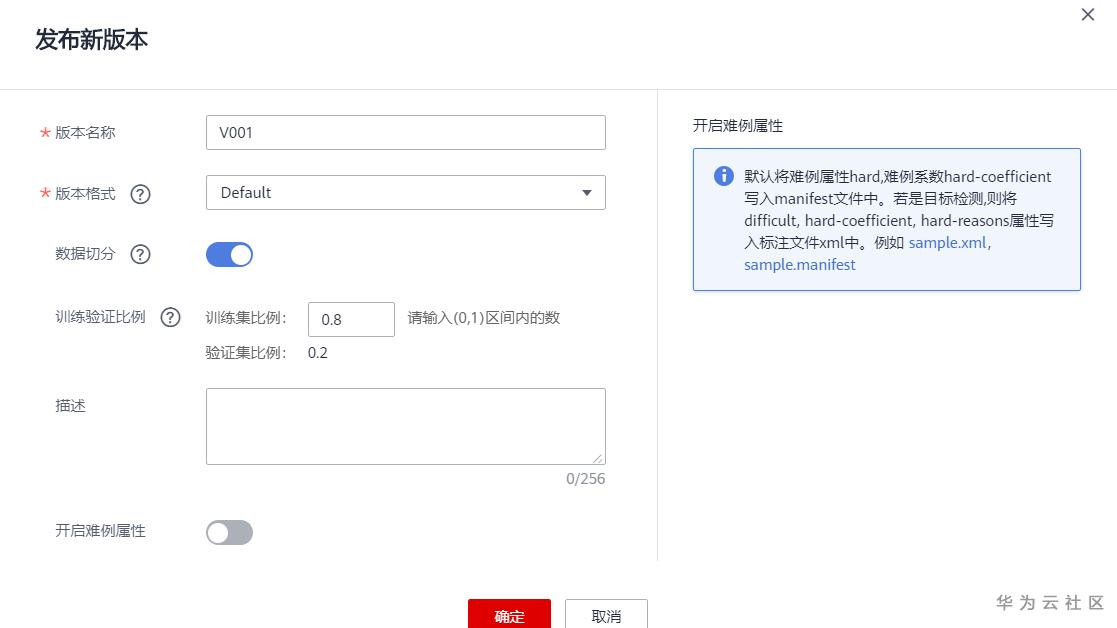Screen dimensions: 1117x628
Task: Enable the 开启难例属性 toggle switch
Action: coord(229,532)
